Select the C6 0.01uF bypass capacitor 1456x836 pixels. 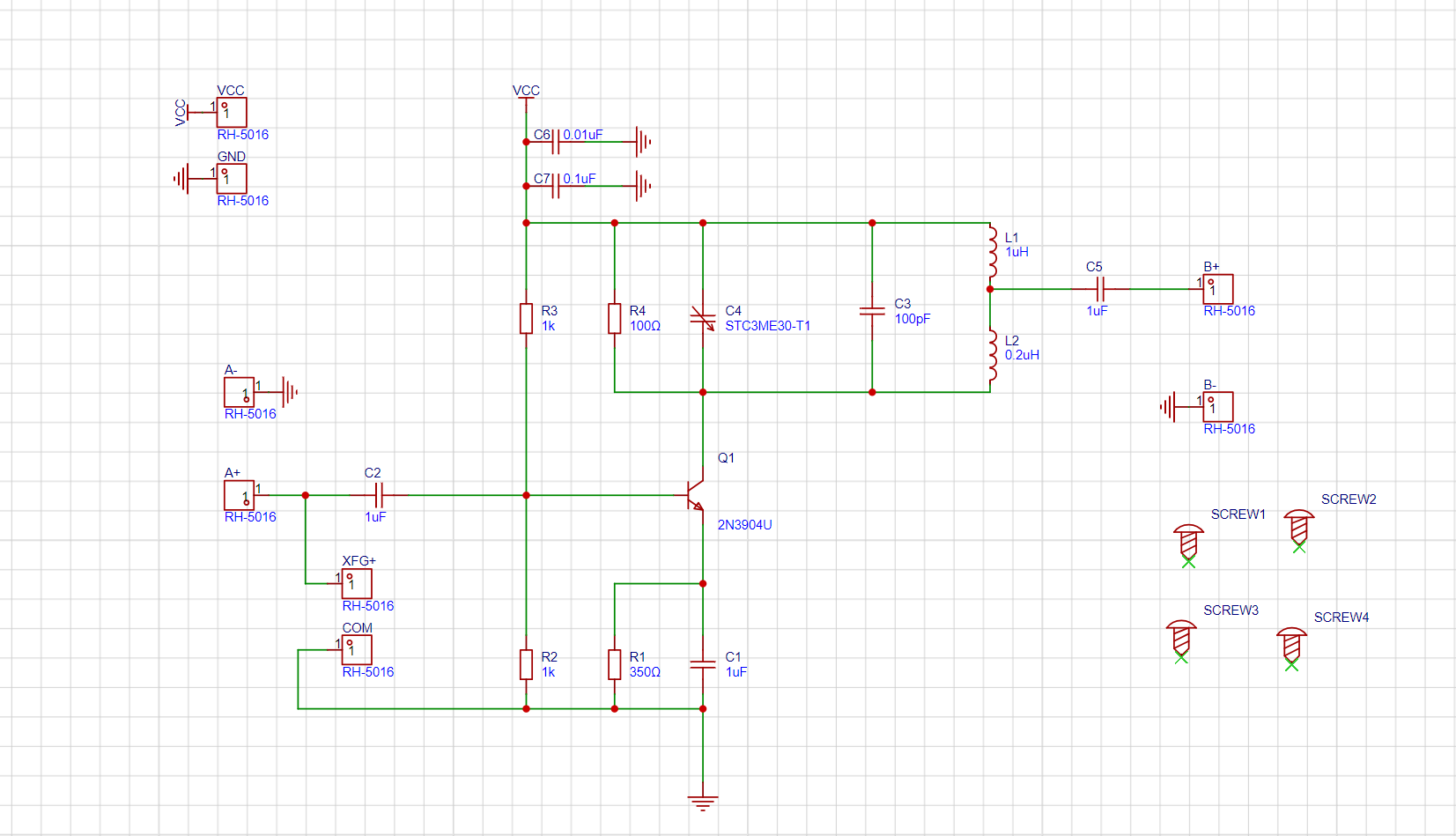[556, 142]
